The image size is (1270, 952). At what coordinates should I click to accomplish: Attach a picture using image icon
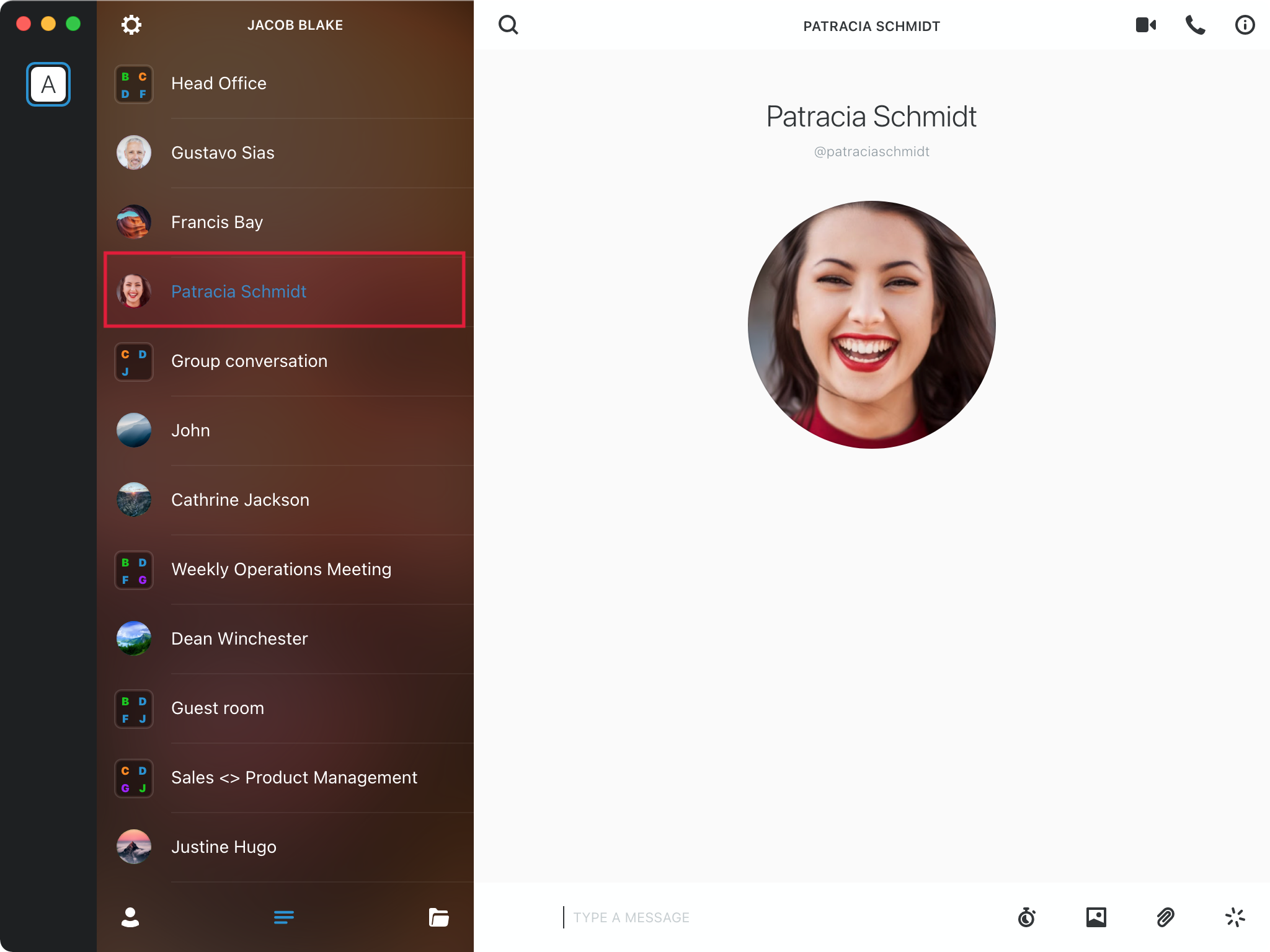tap(1096, 917)
